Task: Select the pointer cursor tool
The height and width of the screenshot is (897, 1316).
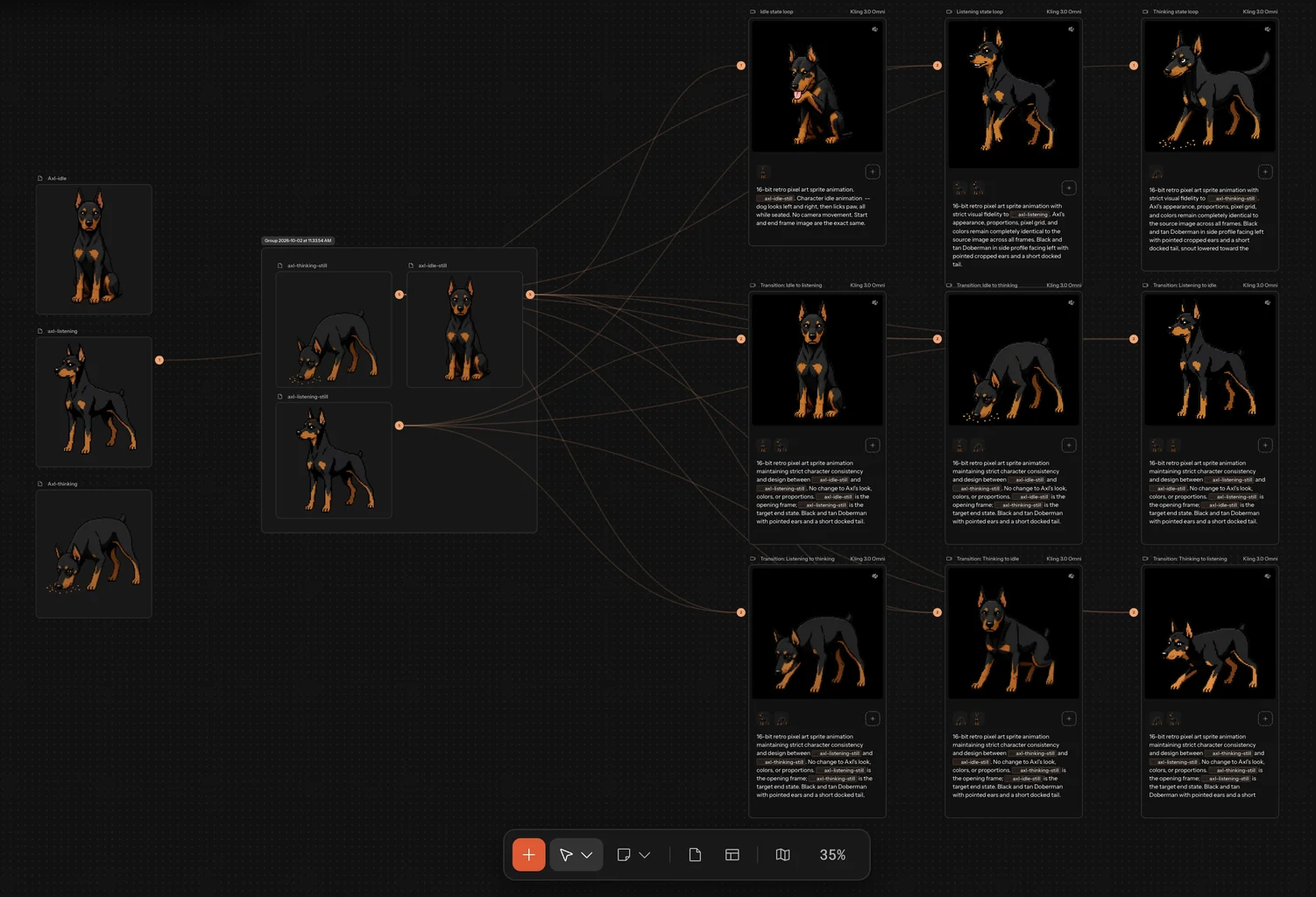Action: tap(566, 855)
